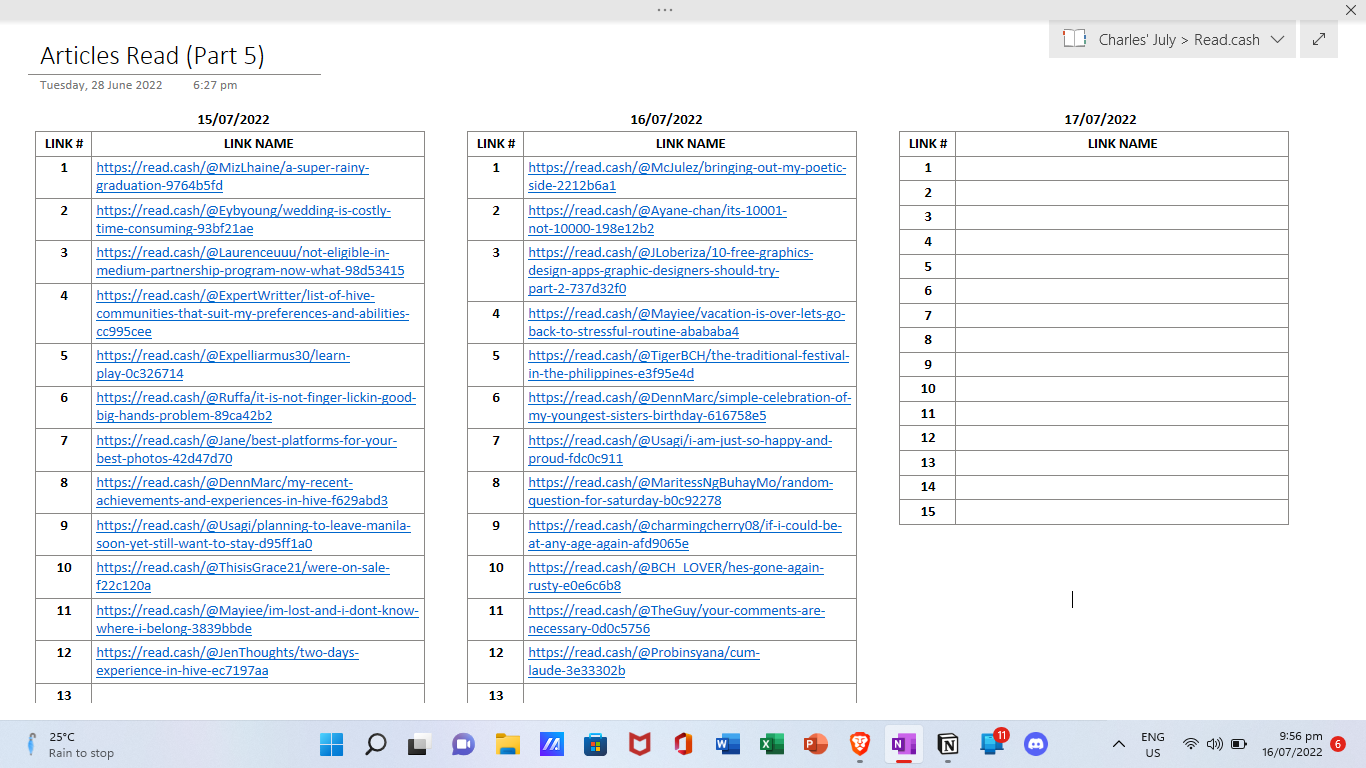Open blue slanted-stripes app on taskbar

click(x=551, y=744)
